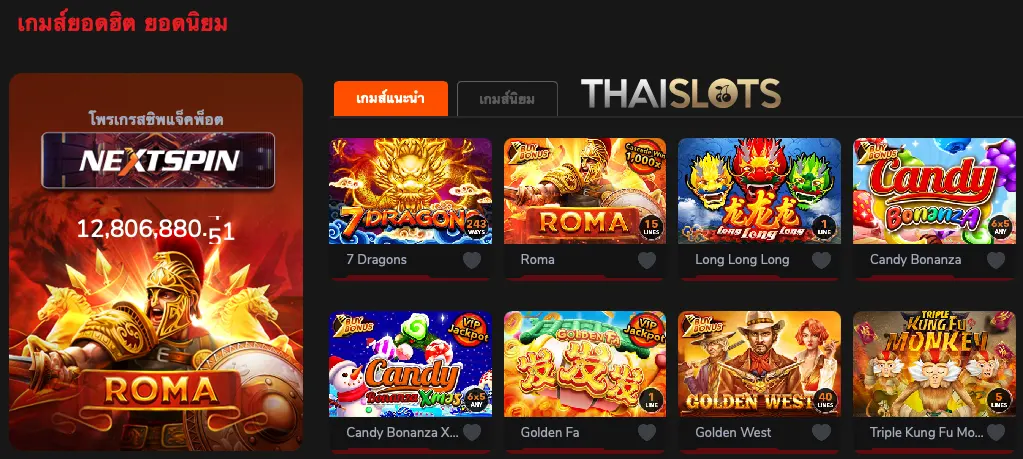
Task: Open Long Long Long game thumbnail
Action: click(x=759, y=191)
